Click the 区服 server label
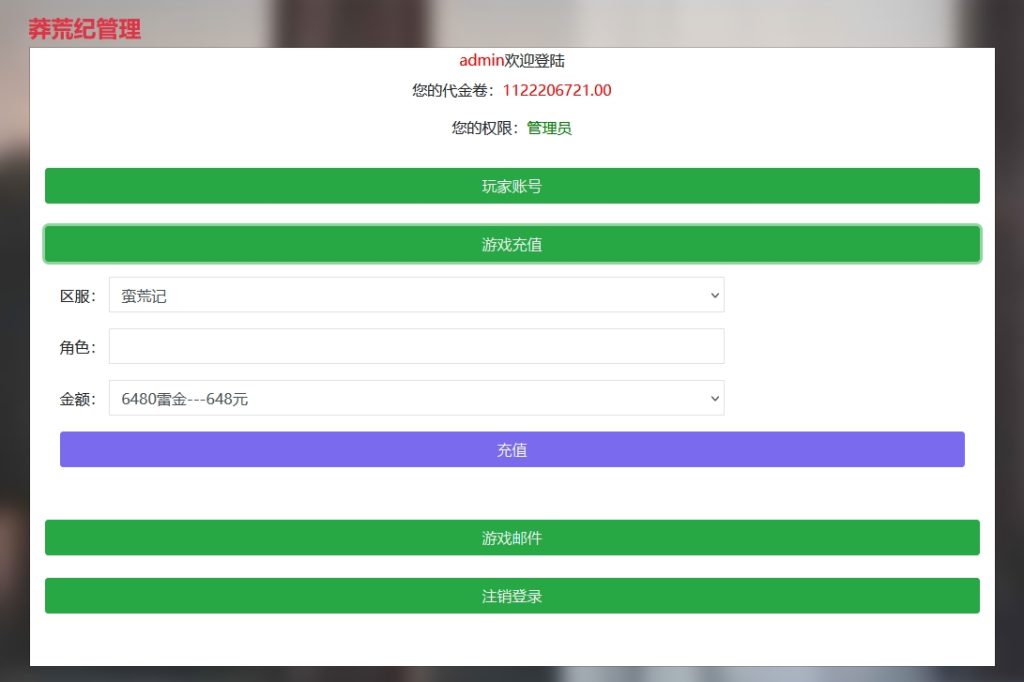 [76, 295]
